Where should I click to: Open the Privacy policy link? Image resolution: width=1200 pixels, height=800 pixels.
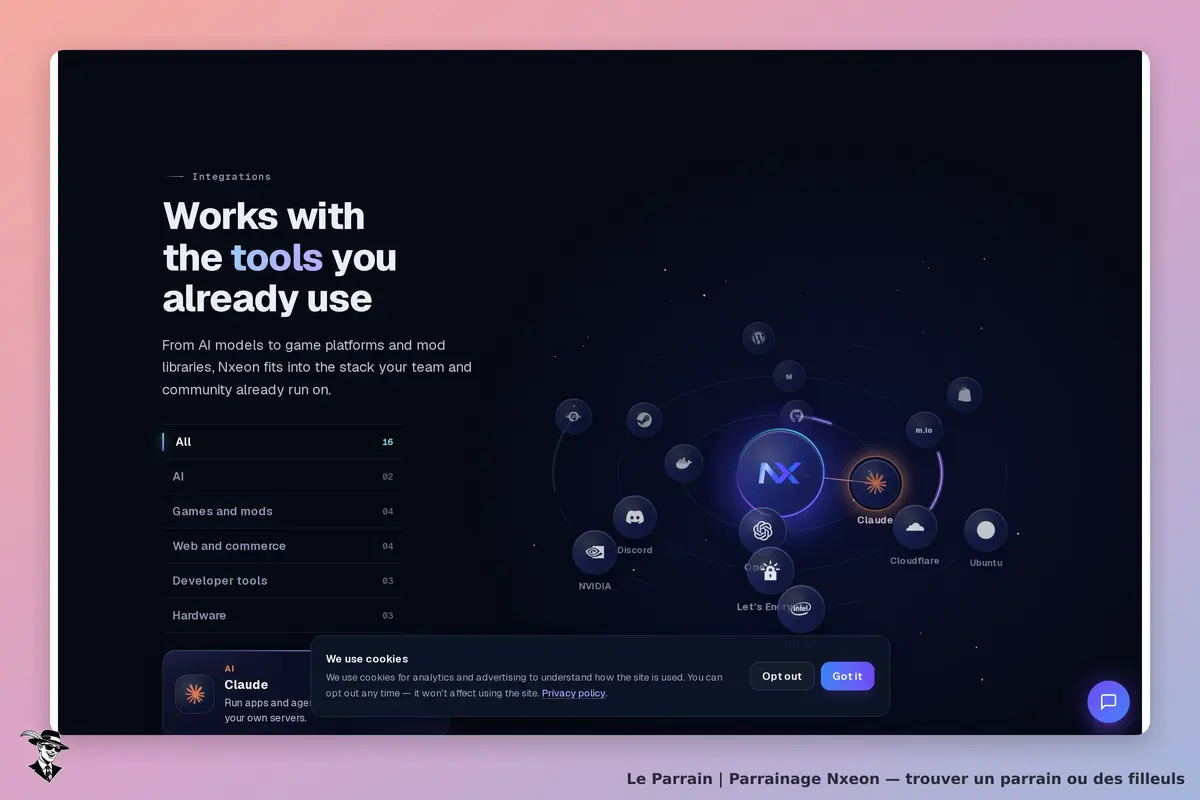(x=573, y=693)
